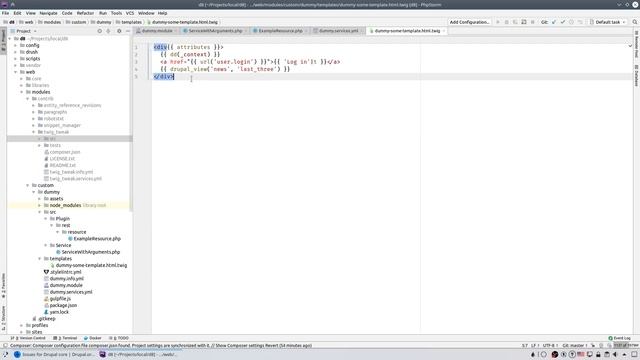The image size is (640, 360).
Task: Switch to the ExampleResource.php editor tab
Action: (280, 31)
